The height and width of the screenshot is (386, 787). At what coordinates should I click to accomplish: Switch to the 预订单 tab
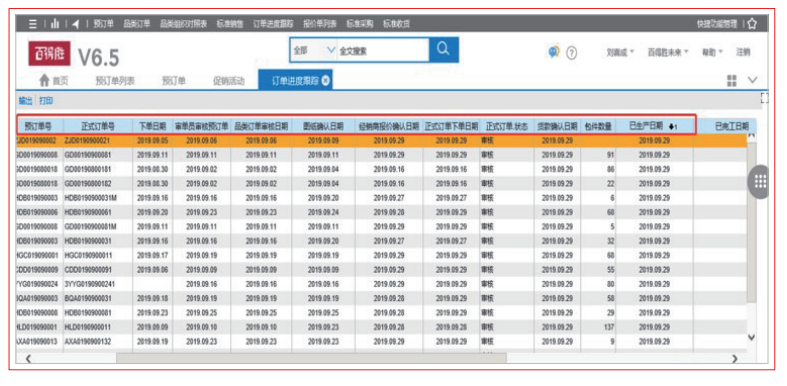tap(174, 81)
